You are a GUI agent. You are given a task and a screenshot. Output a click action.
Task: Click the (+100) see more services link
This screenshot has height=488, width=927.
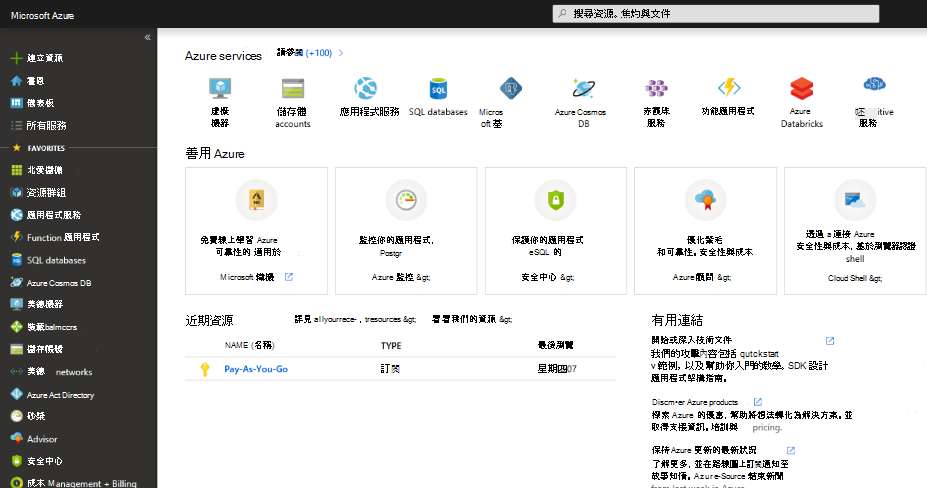point(319,53)
